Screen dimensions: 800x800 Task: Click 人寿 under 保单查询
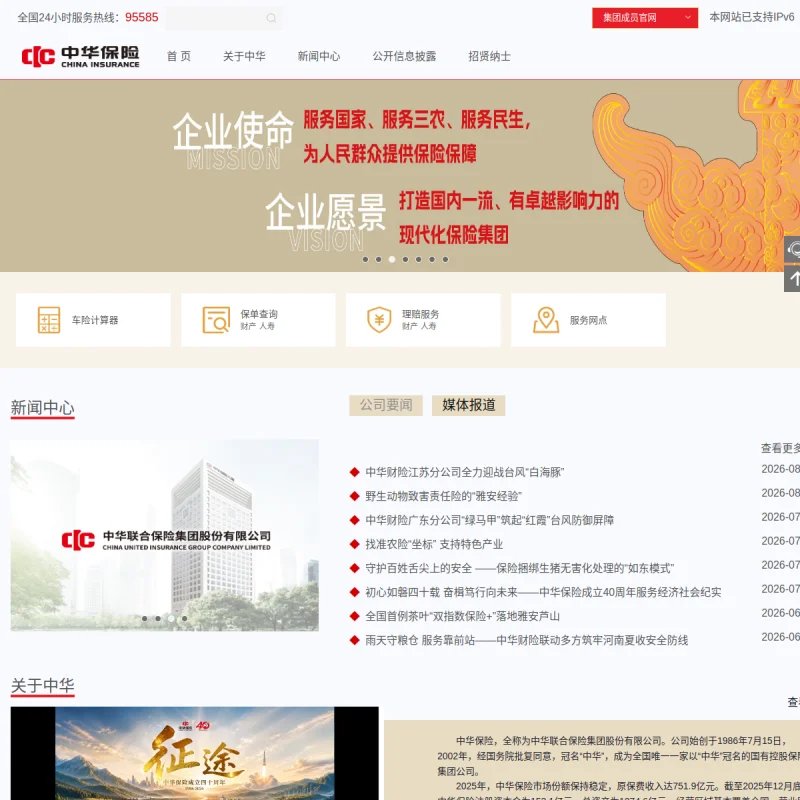coord(267,326)
